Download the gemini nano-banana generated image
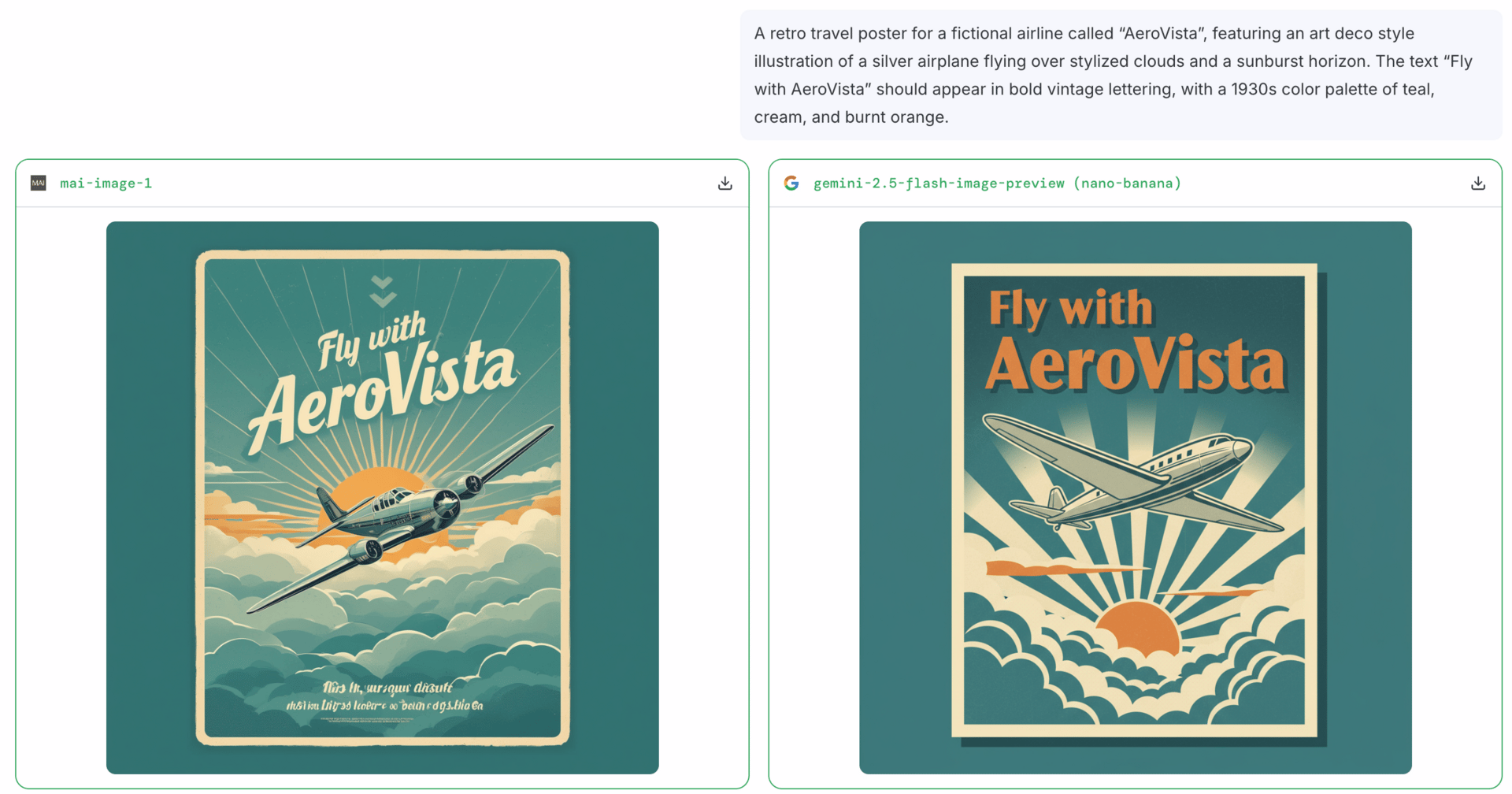The width and height of the screenshot is (1512, 794). point(1477,184)
